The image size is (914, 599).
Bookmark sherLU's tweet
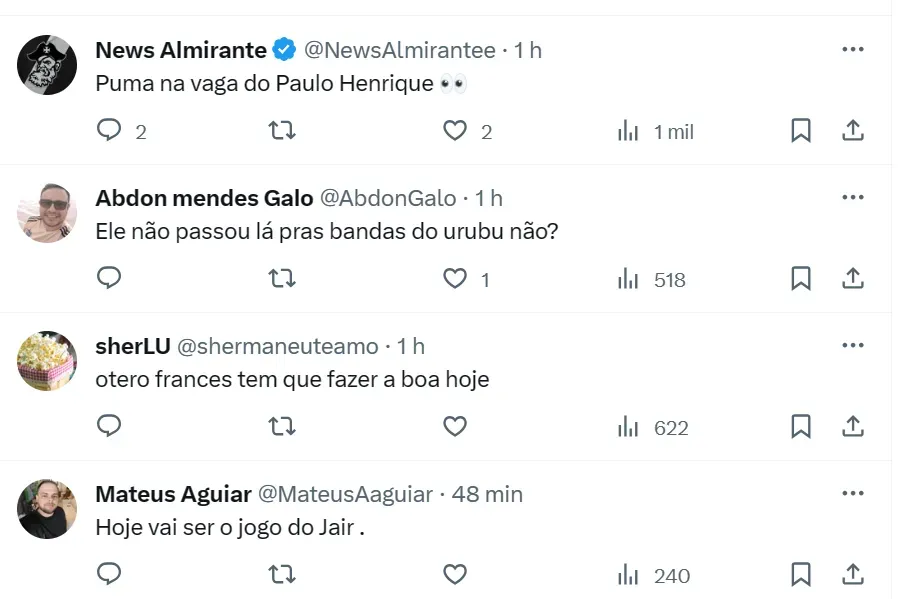[x=801, y=427]
